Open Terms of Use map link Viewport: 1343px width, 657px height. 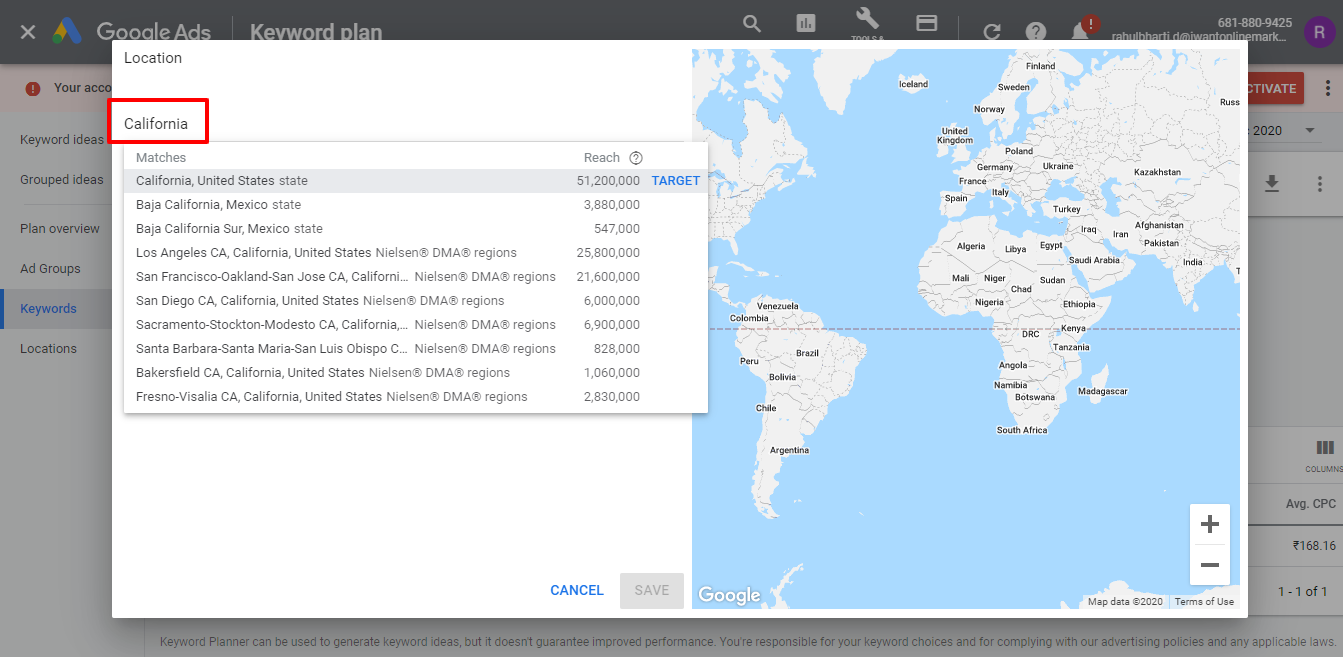(x=1204, y=602)
